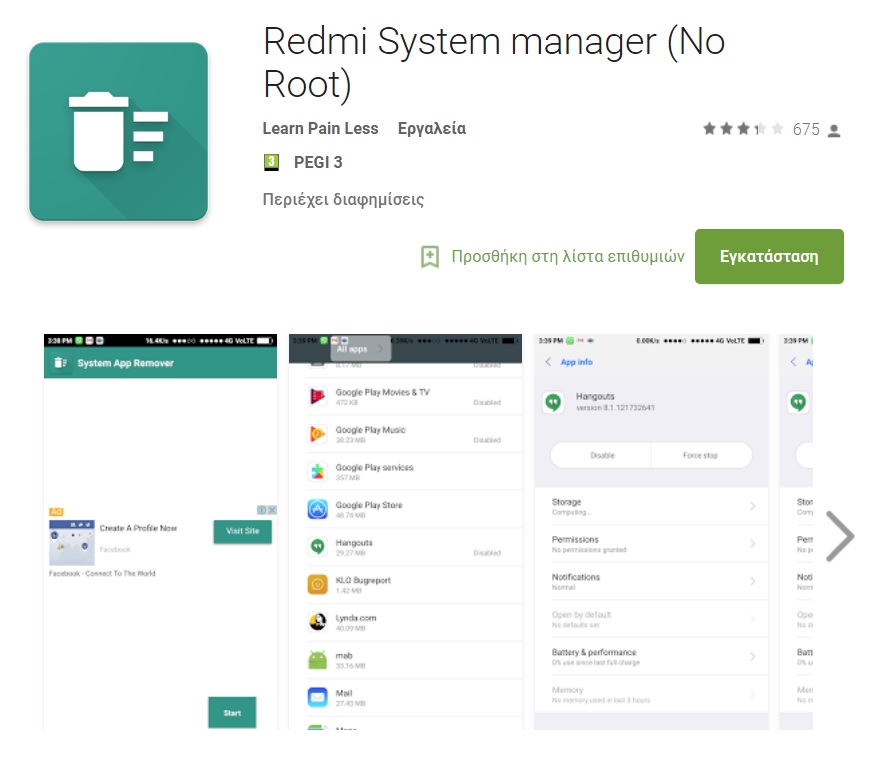Open the Εργαλεία category link
The image size is (869, 762).
coord(431,128)
